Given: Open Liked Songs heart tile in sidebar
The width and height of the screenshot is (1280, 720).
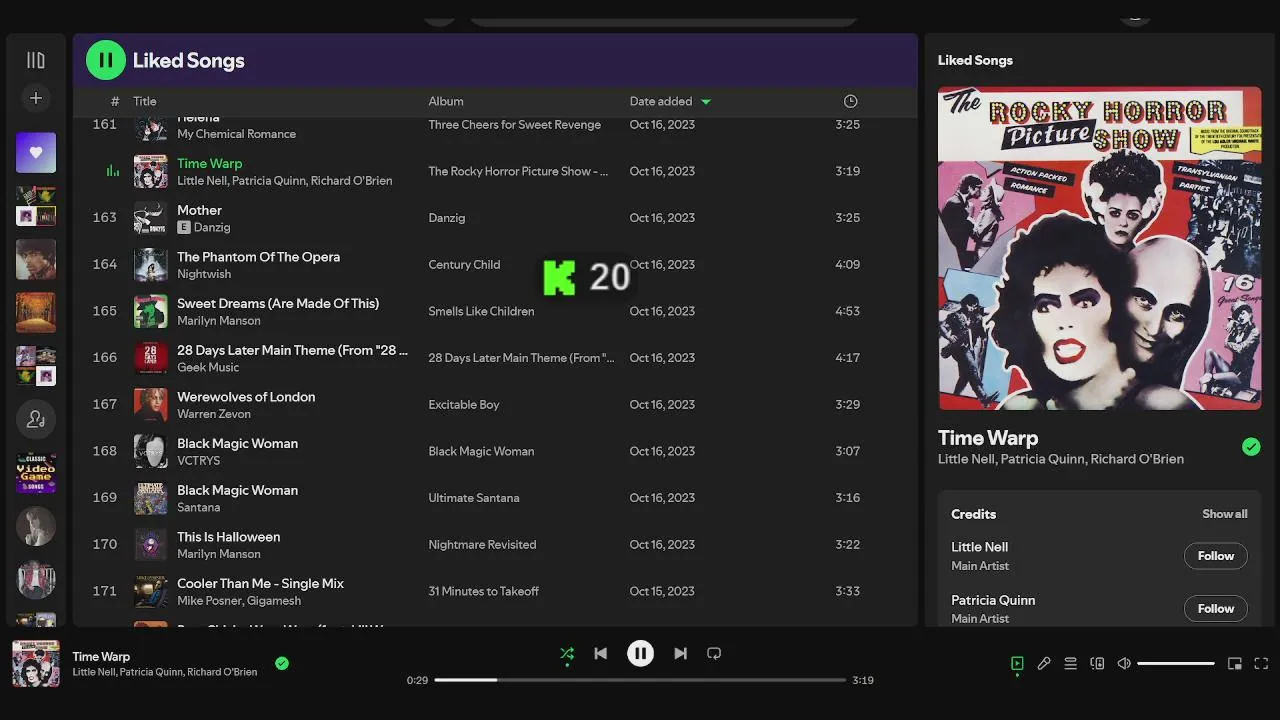Looking at the screenshot, I should coord(36,152).
